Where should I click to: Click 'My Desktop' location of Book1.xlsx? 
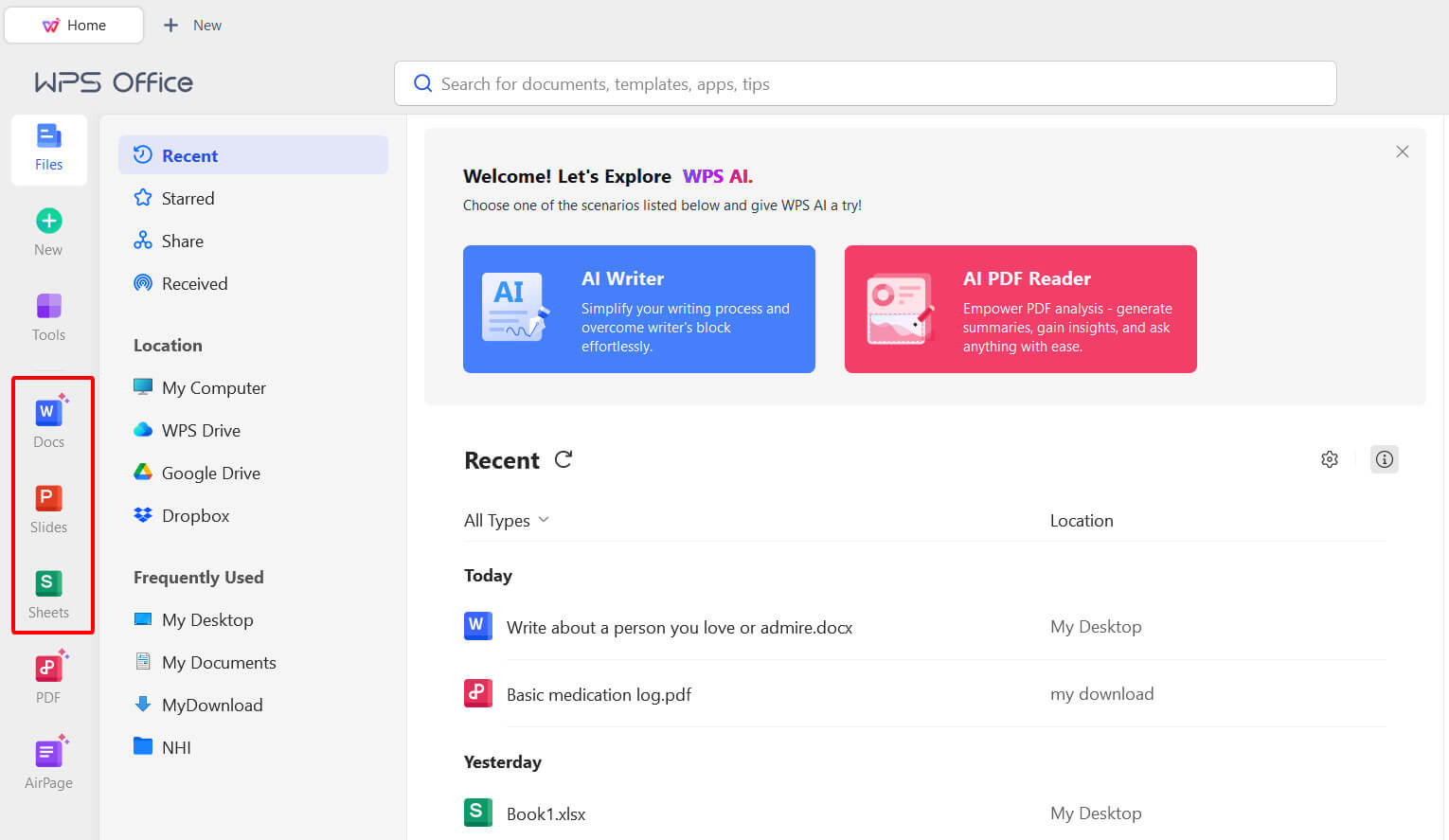(x=1096, y=813)
